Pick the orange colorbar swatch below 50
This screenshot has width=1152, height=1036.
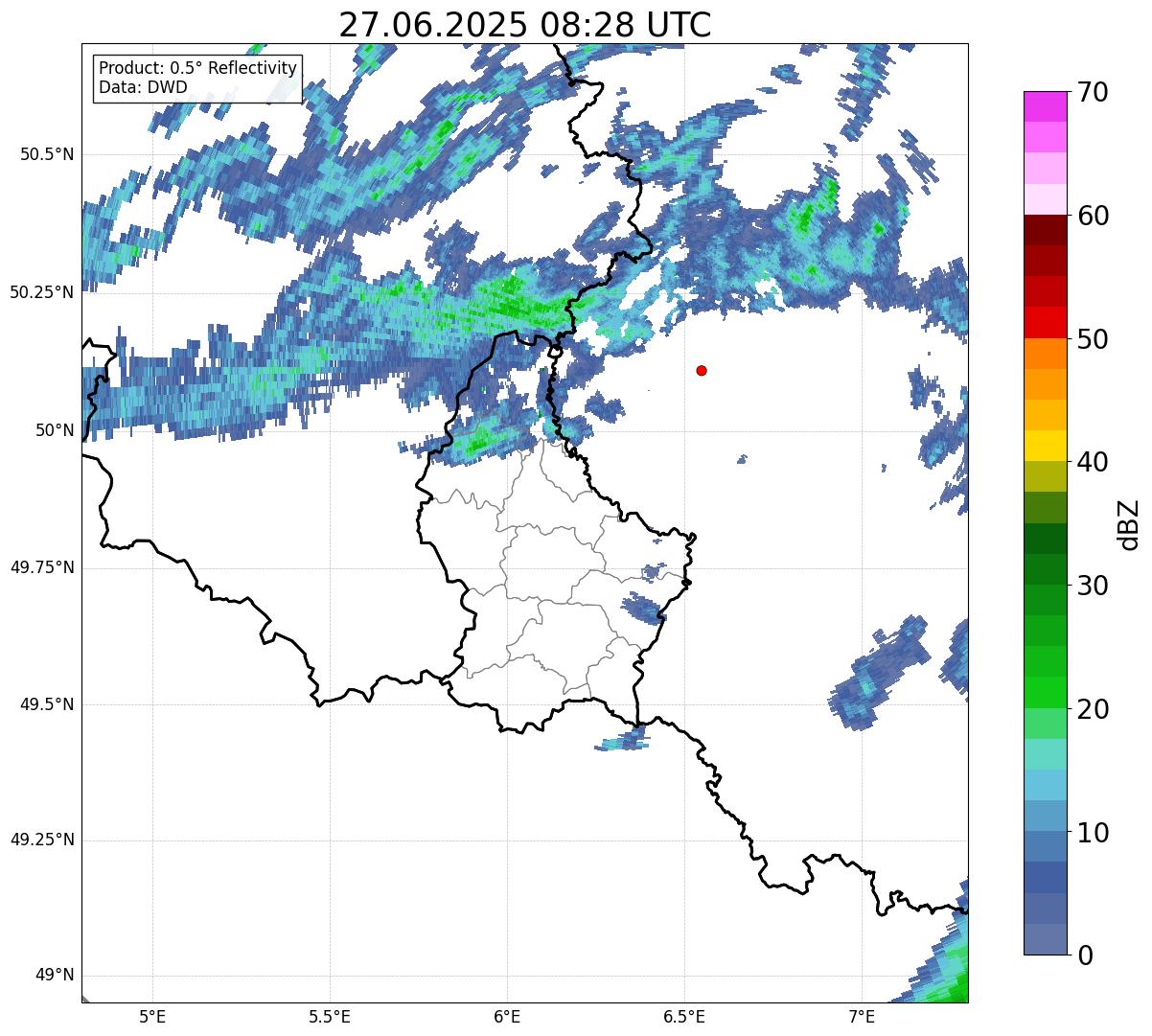coord(1045,354)
